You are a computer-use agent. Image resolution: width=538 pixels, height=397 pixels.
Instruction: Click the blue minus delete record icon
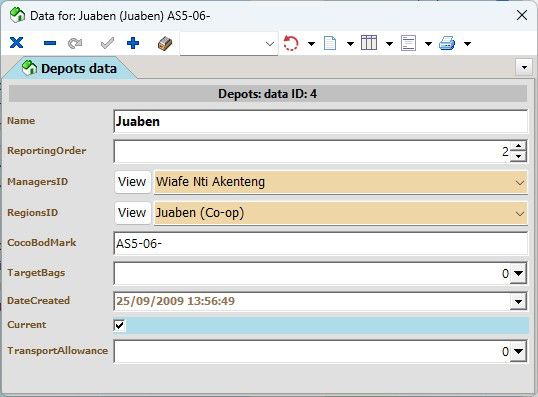(x=50, y=43)
